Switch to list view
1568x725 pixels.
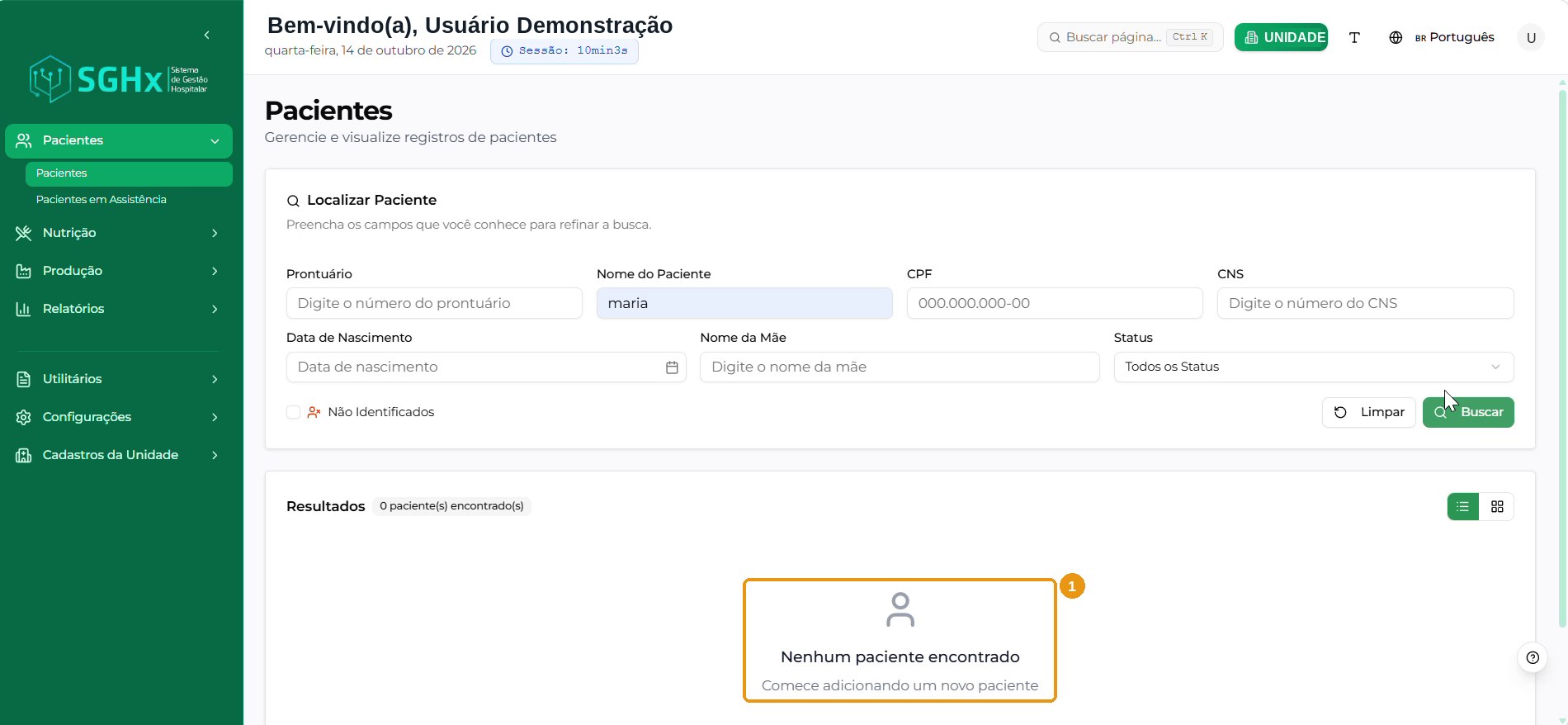[x=1463, y=507]
